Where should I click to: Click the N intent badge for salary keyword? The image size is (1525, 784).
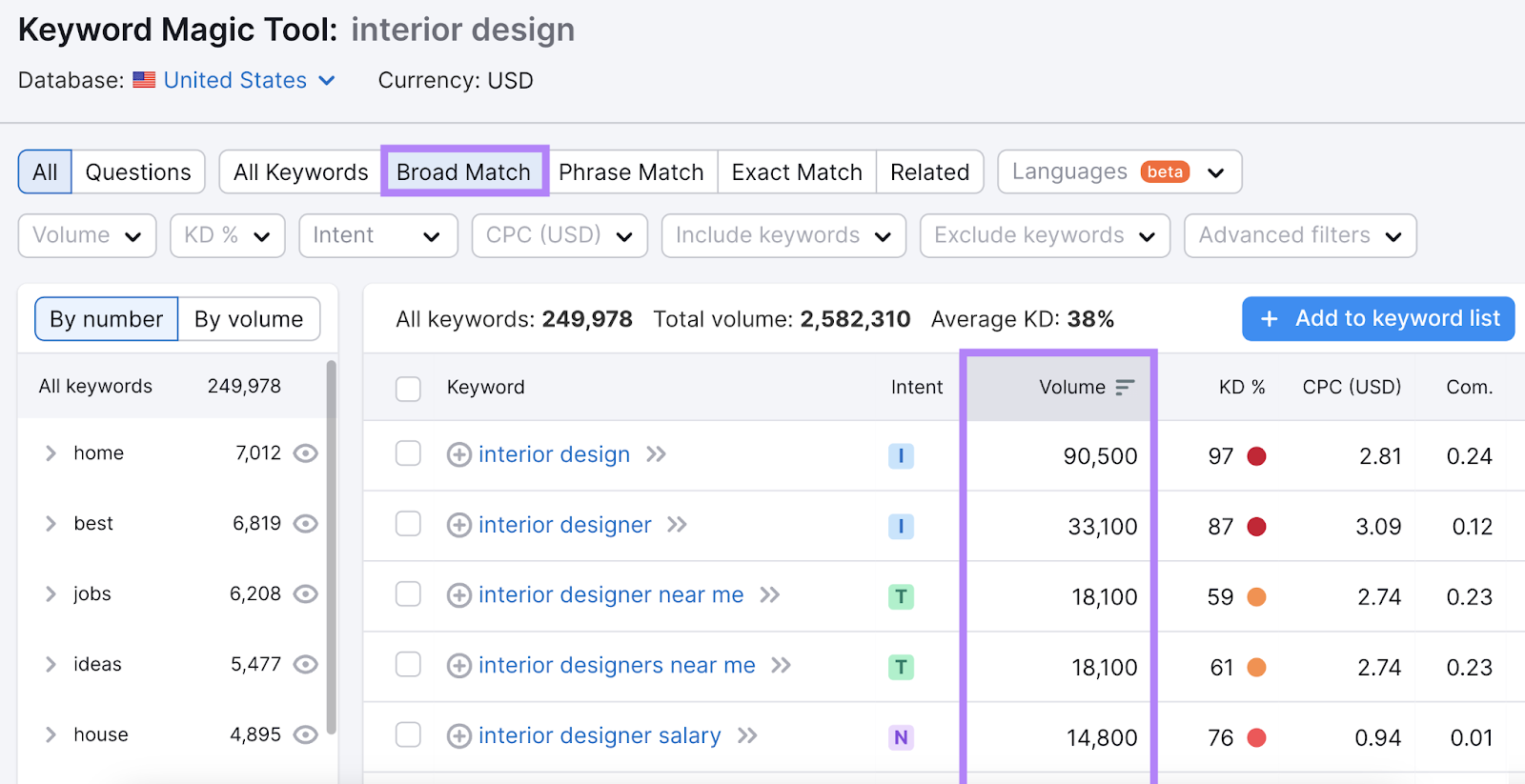pos(901,737)
